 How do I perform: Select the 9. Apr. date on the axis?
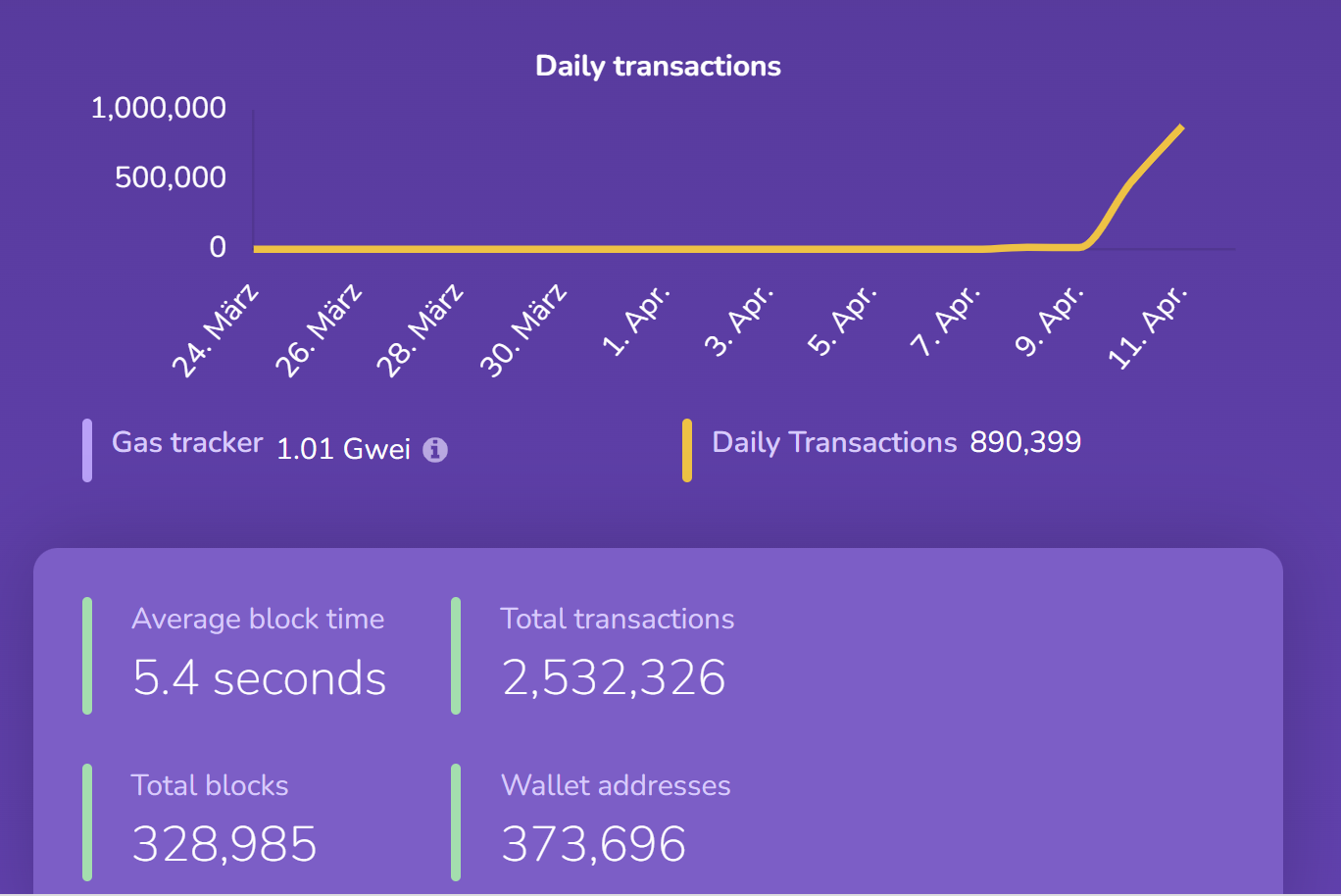coord(1050,321)
